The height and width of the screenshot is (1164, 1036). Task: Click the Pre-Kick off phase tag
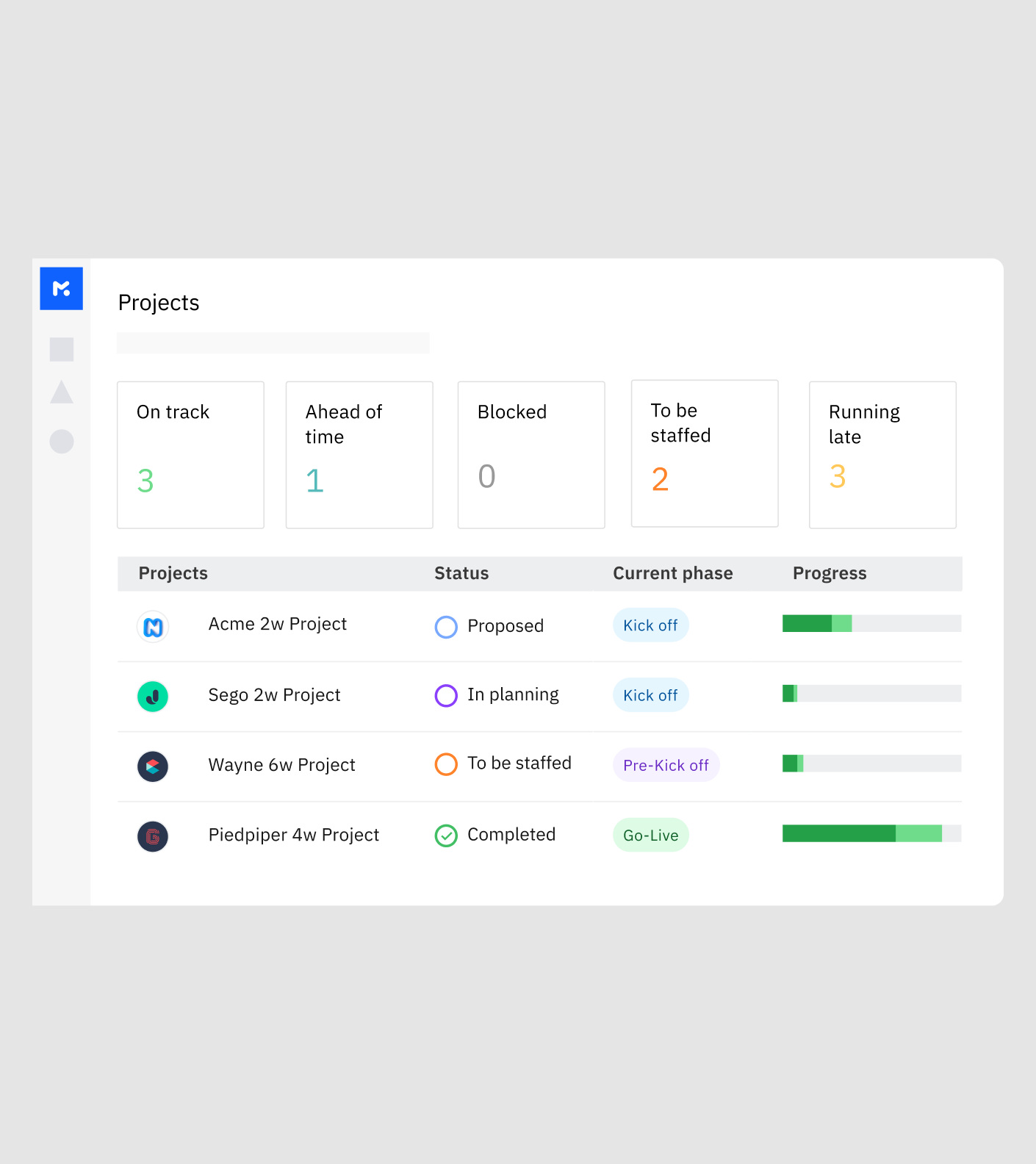coord(666,765)
